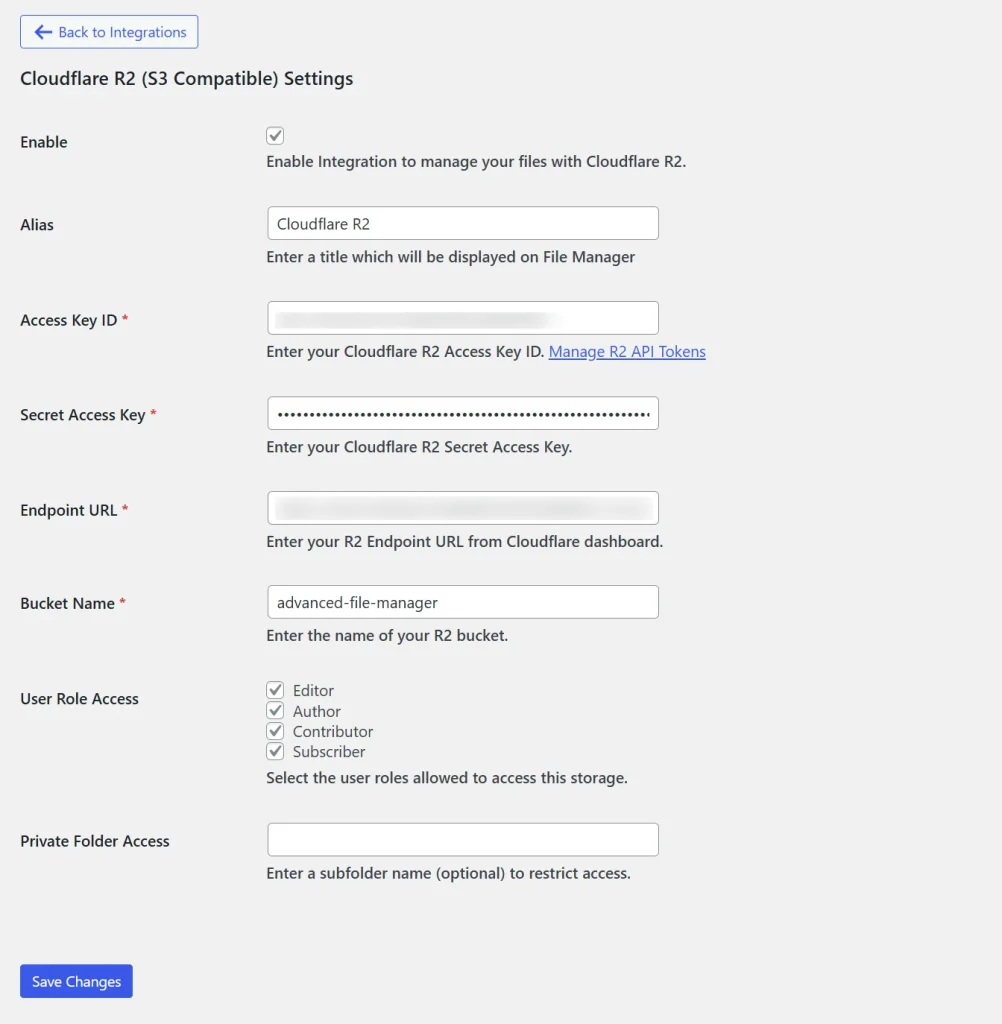Focus the Alias input field
The image size is (1002, 1024).
coord(462,223)
